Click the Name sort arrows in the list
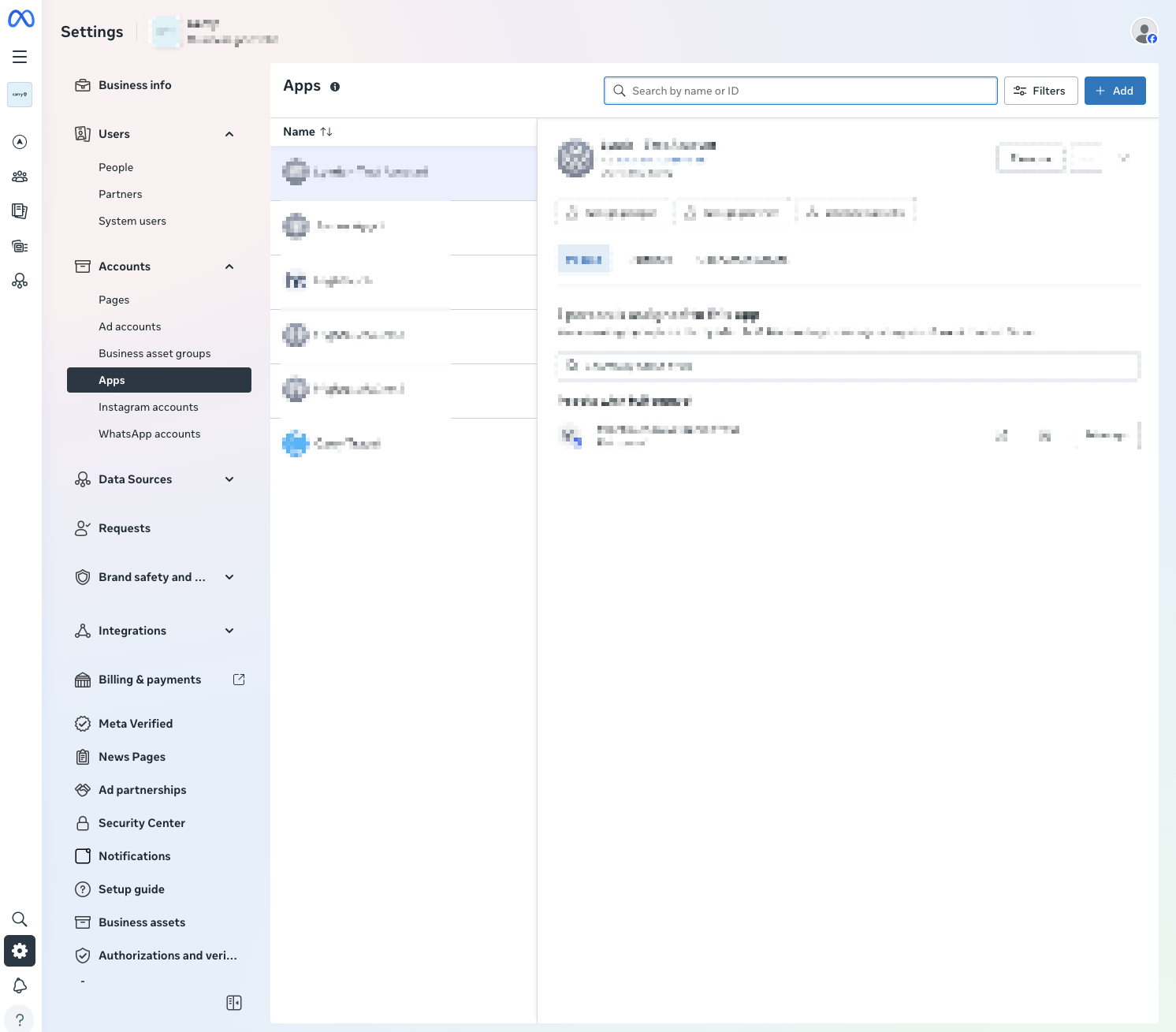Screen dimensions: 1176x1032 click(328, 132)
